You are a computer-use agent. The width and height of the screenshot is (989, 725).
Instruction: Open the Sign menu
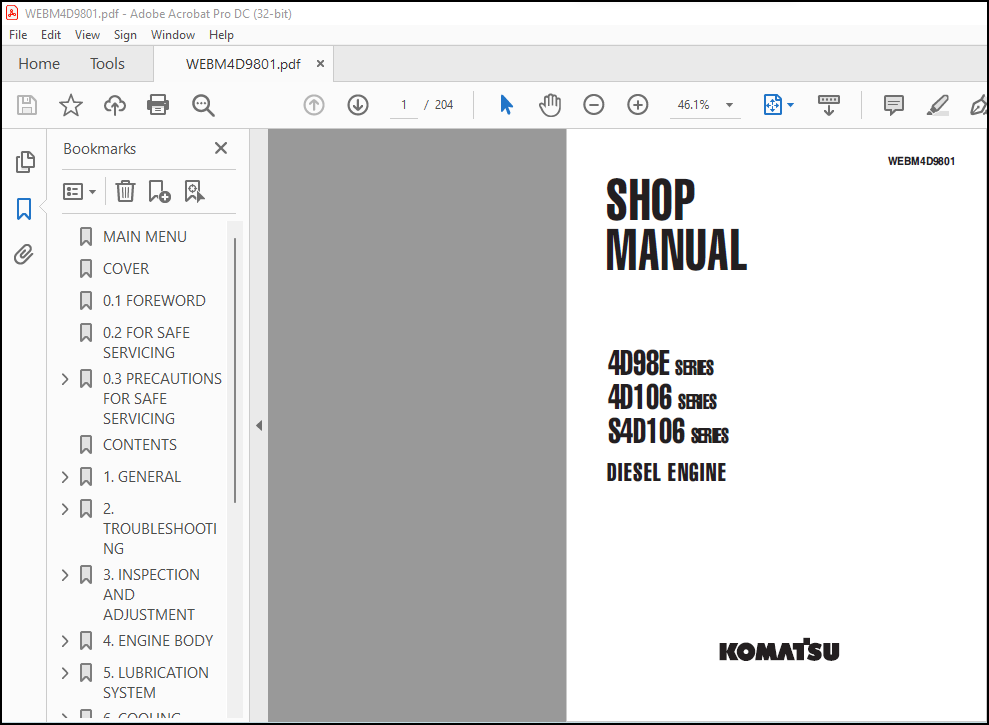[125, 35]
